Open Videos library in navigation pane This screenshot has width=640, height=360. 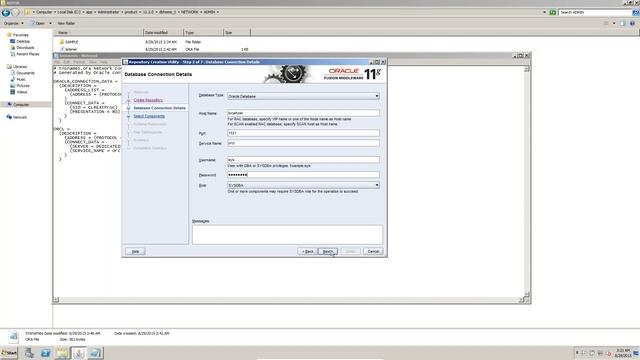click(x=22, y=92)
